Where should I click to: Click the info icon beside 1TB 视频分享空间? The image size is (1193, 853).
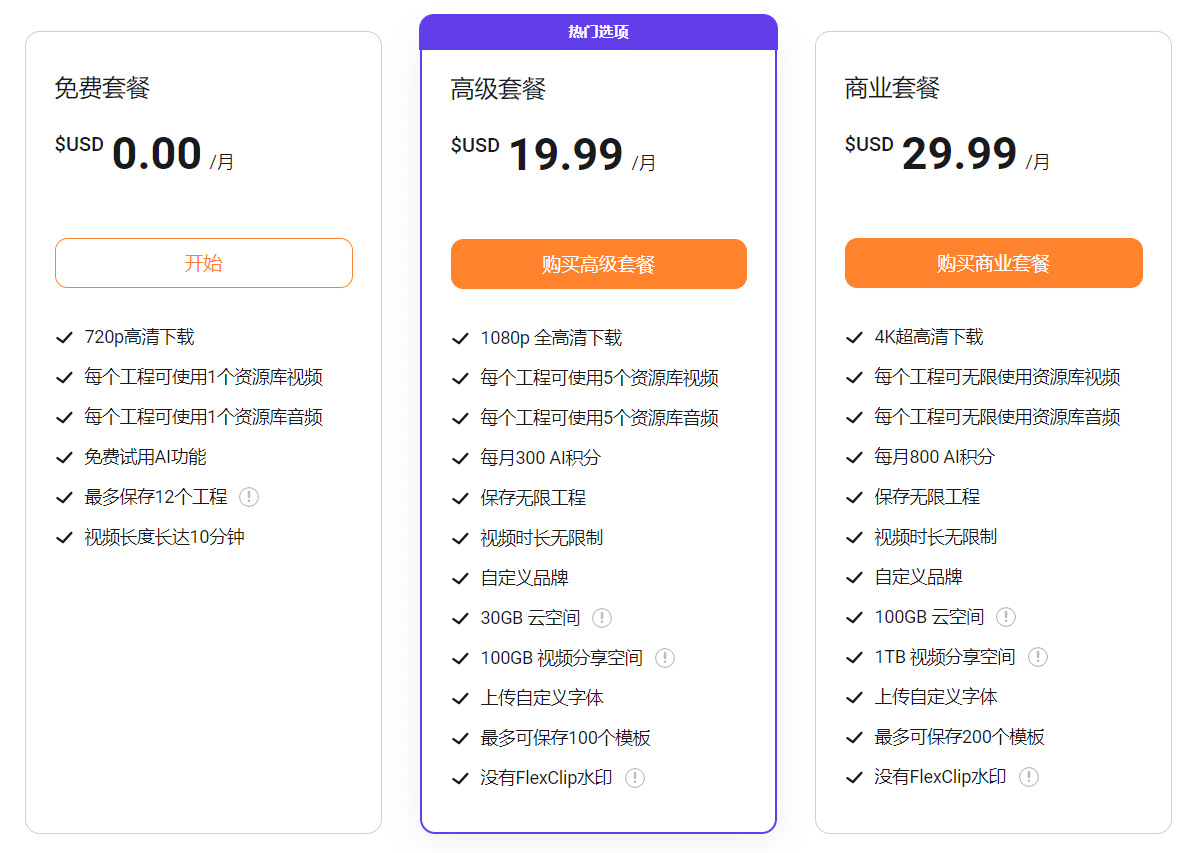(1038, 657)
